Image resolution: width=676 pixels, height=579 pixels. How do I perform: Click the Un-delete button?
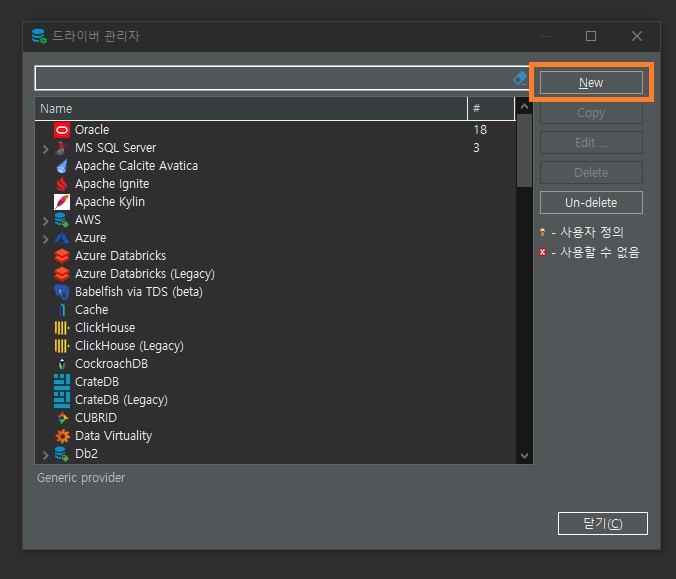coord(591,203)
